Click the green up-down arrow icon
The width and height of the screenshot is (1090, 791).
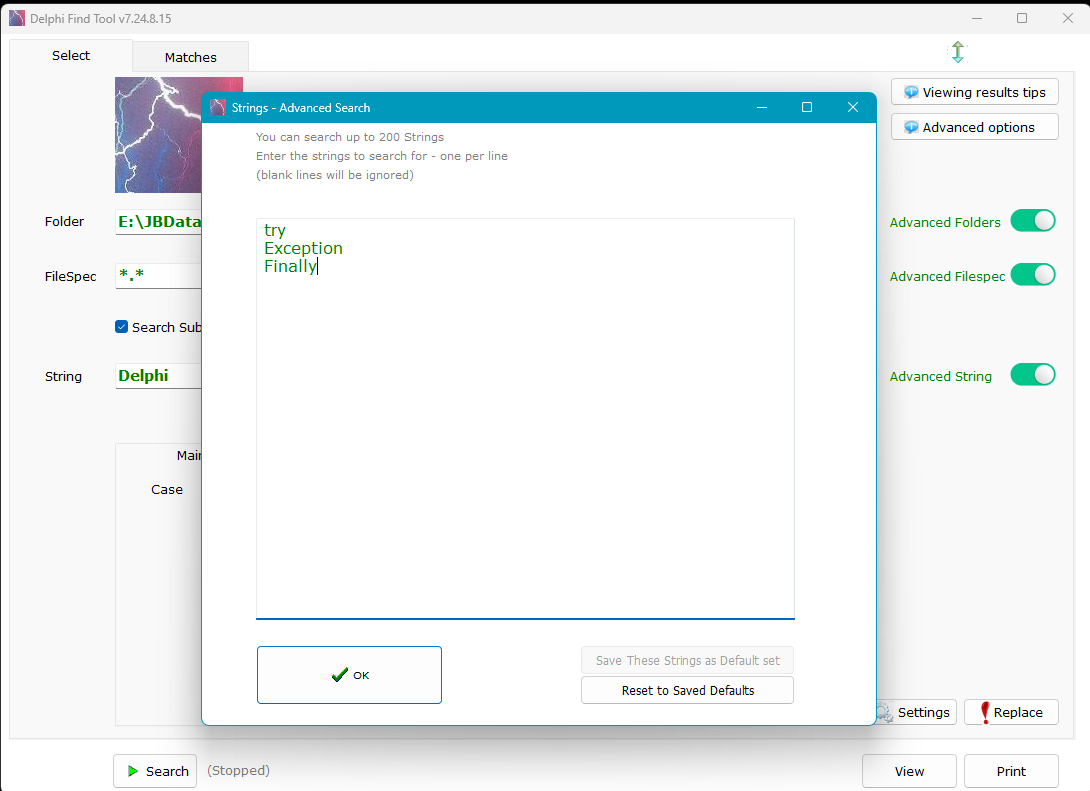coord(957,52)
